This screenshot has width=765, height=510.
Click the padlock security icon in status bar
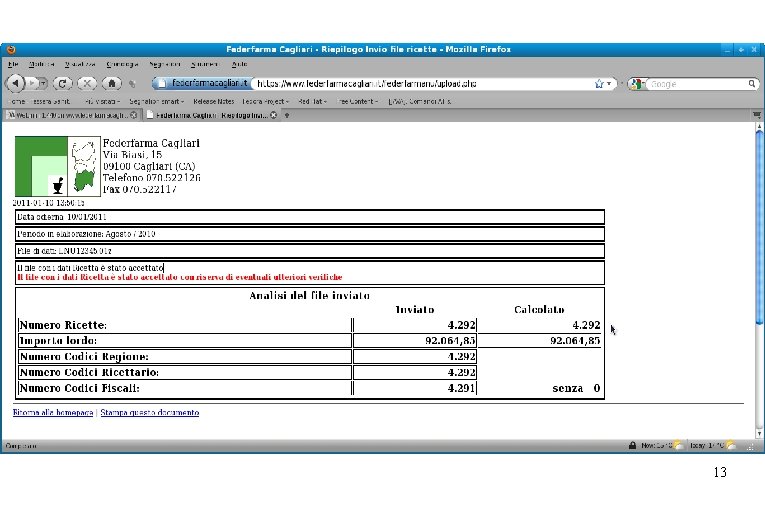pyautogui.click(x=632, y=445)
